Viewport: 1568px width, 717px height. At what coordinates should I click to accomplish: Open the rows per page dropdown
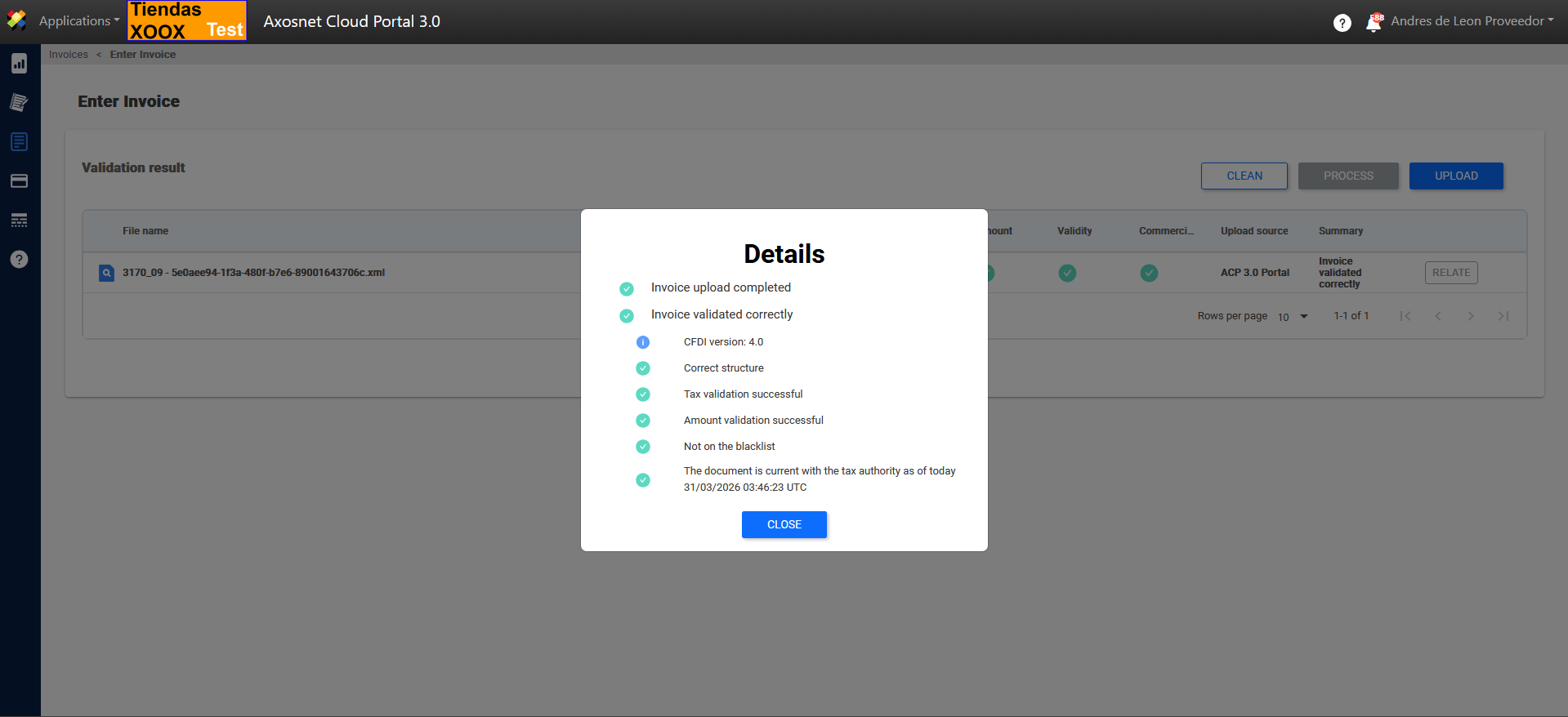pyautogui.click(x=1293, y=317)
